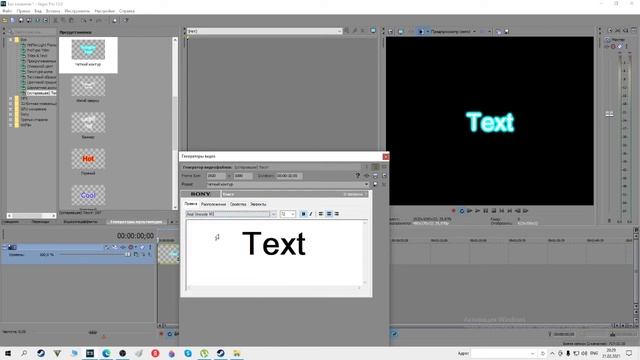
Task: Toggle loop playback below the timeline
Action: click(170, 334)
